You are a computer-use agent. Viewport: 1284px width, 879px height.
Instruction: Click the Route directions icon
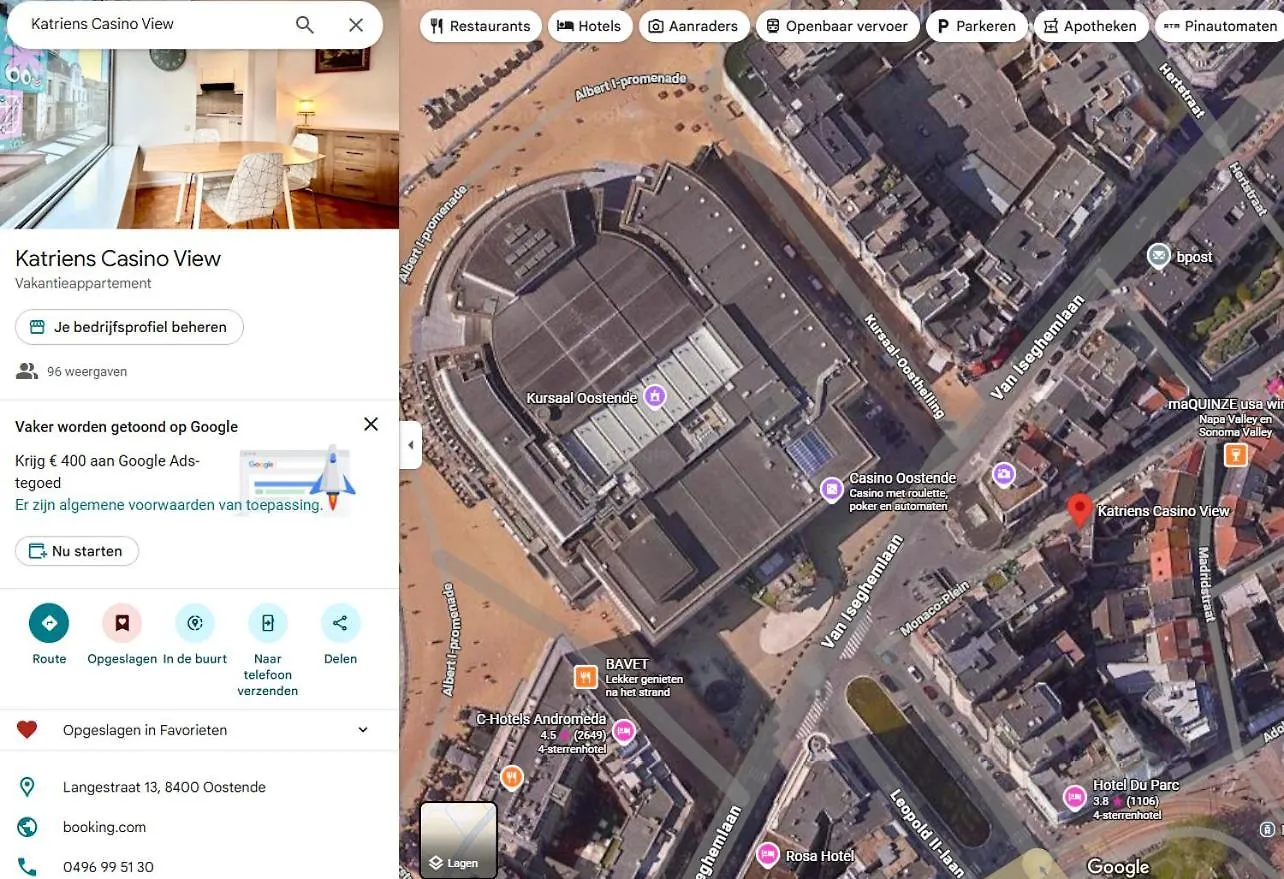[49, 623]
